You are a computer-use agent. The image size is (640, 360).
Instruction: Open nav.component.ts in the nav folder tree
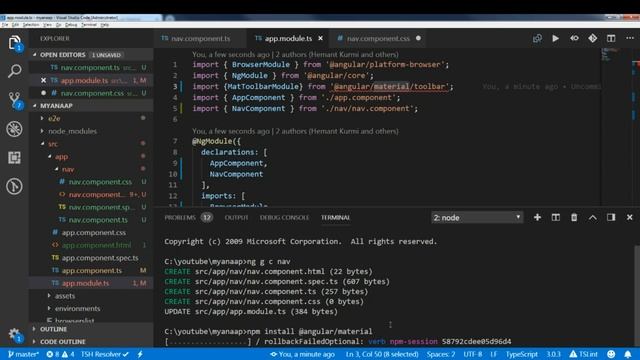pyautogui.click(x=98, y=220)
